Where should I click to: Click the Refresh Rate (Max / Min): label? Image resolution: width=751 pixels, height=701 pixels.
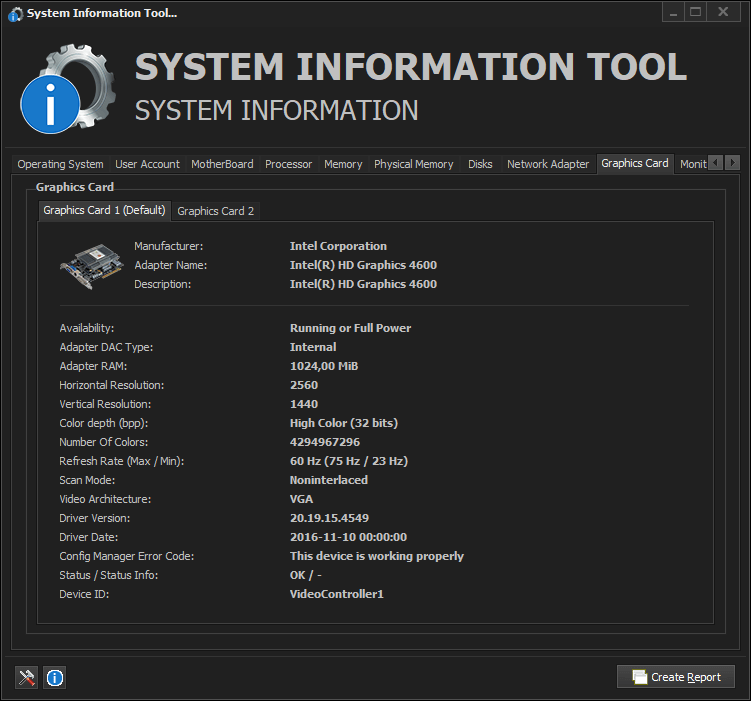[x=122, y=461]
